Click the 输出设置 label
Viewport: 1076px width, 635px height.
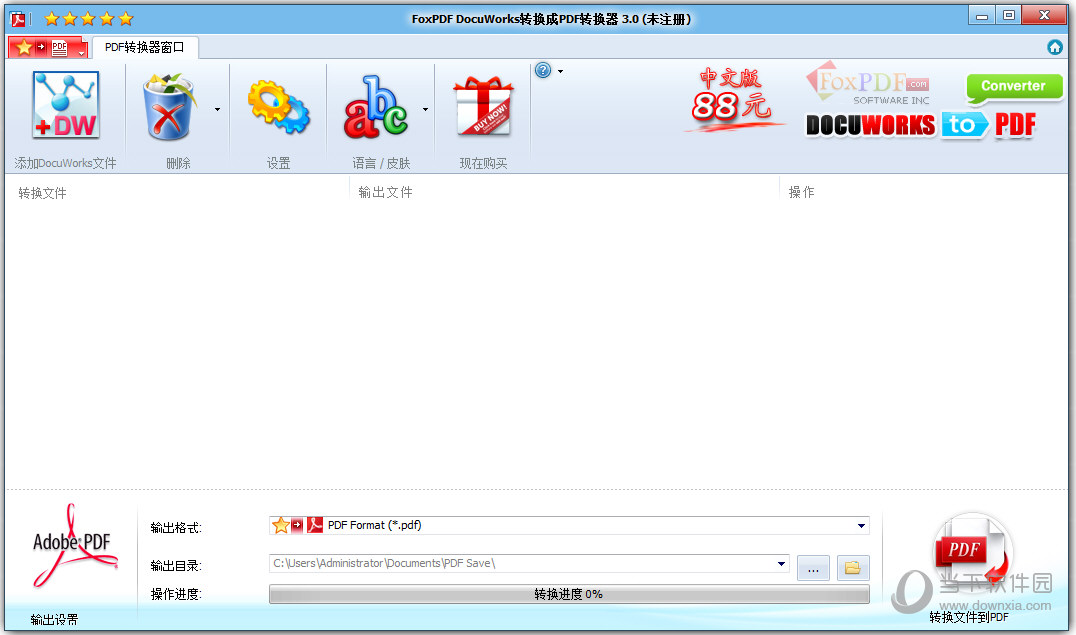coord(54,620)
